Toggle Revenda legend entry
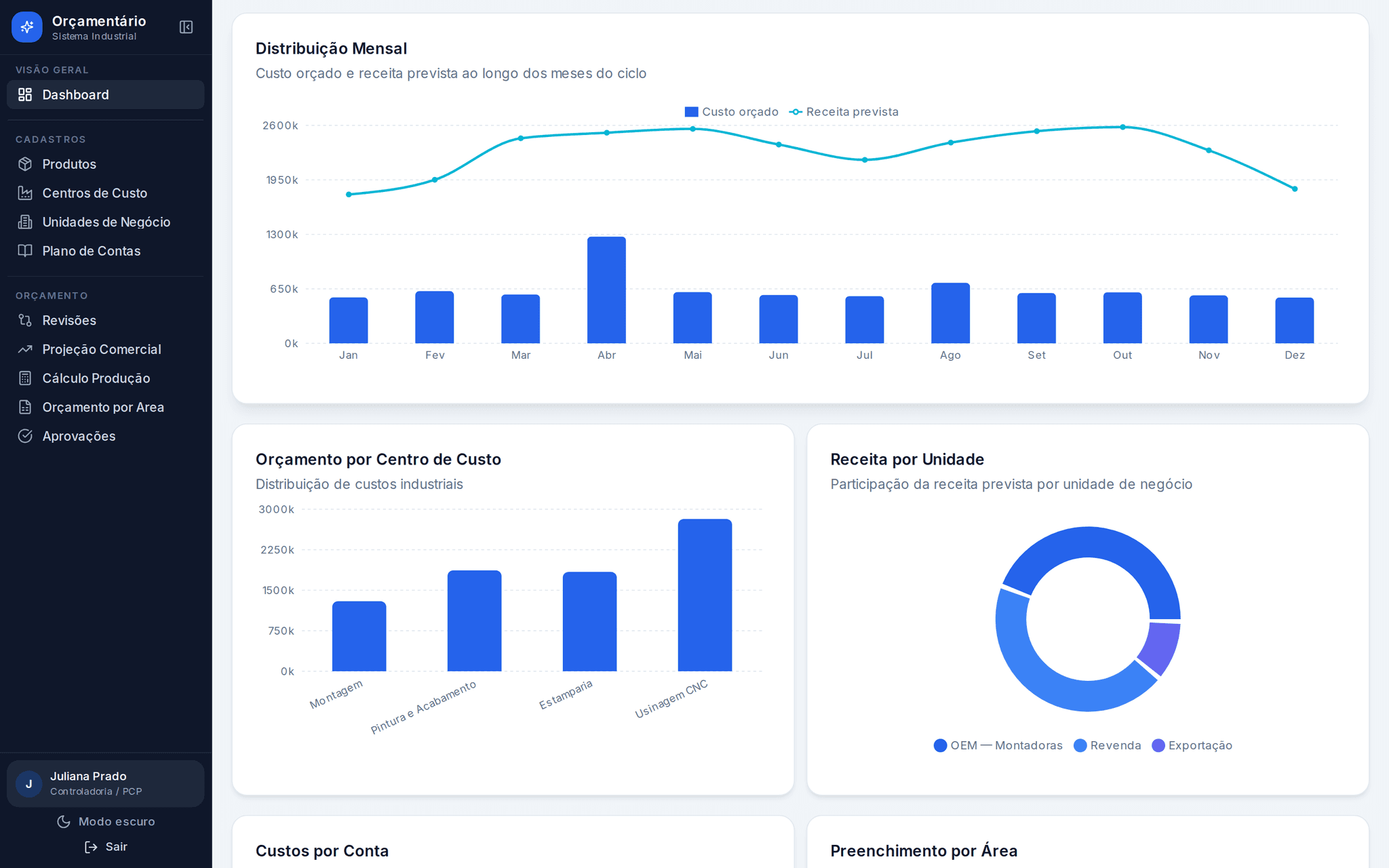Screen dimensions: 1389x868 1108,745
